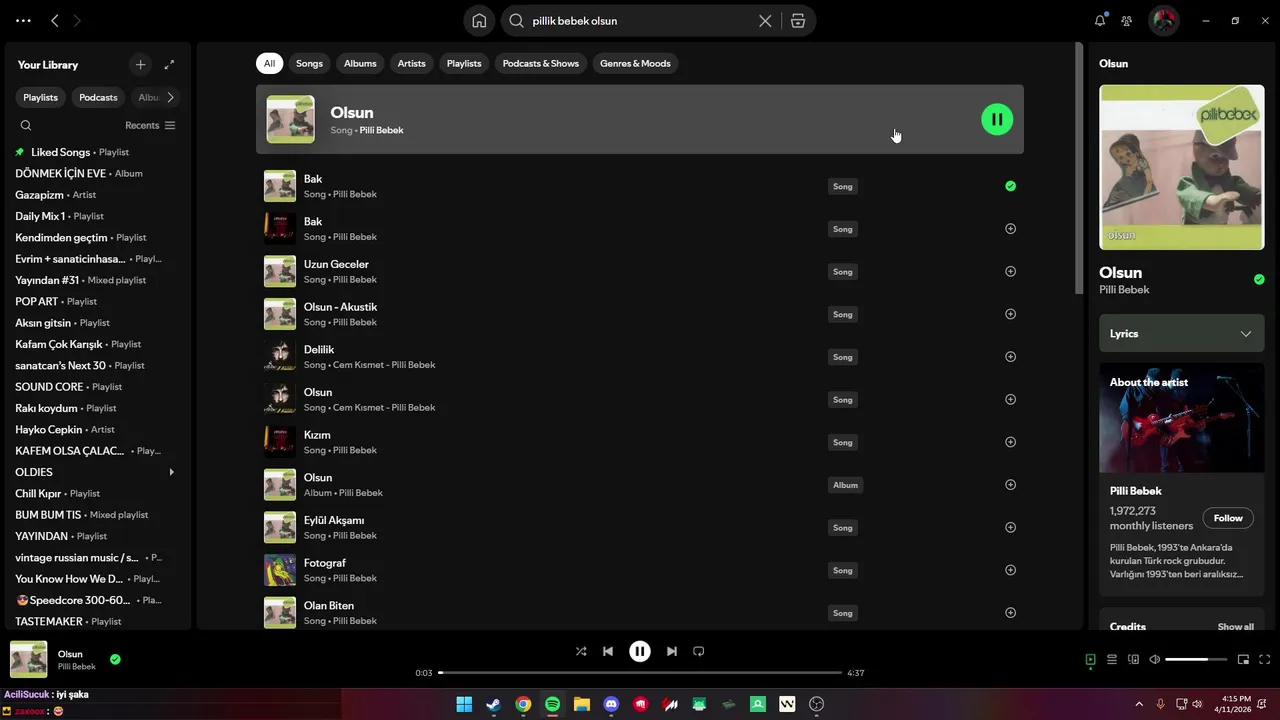This screenshot has width=1280, height=720.
Task: Select the Artists filter tab
Action: pyautogui.click(x=411, y=63)
